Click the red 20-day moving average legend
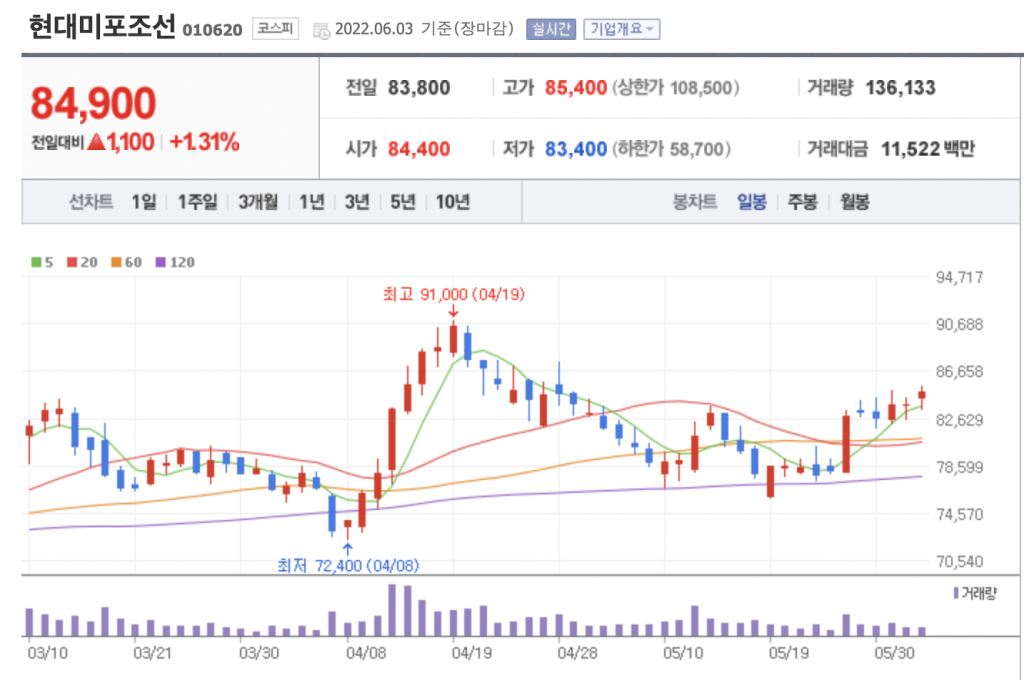This screenshot has width=1024, height=680. tap(83, 262)
